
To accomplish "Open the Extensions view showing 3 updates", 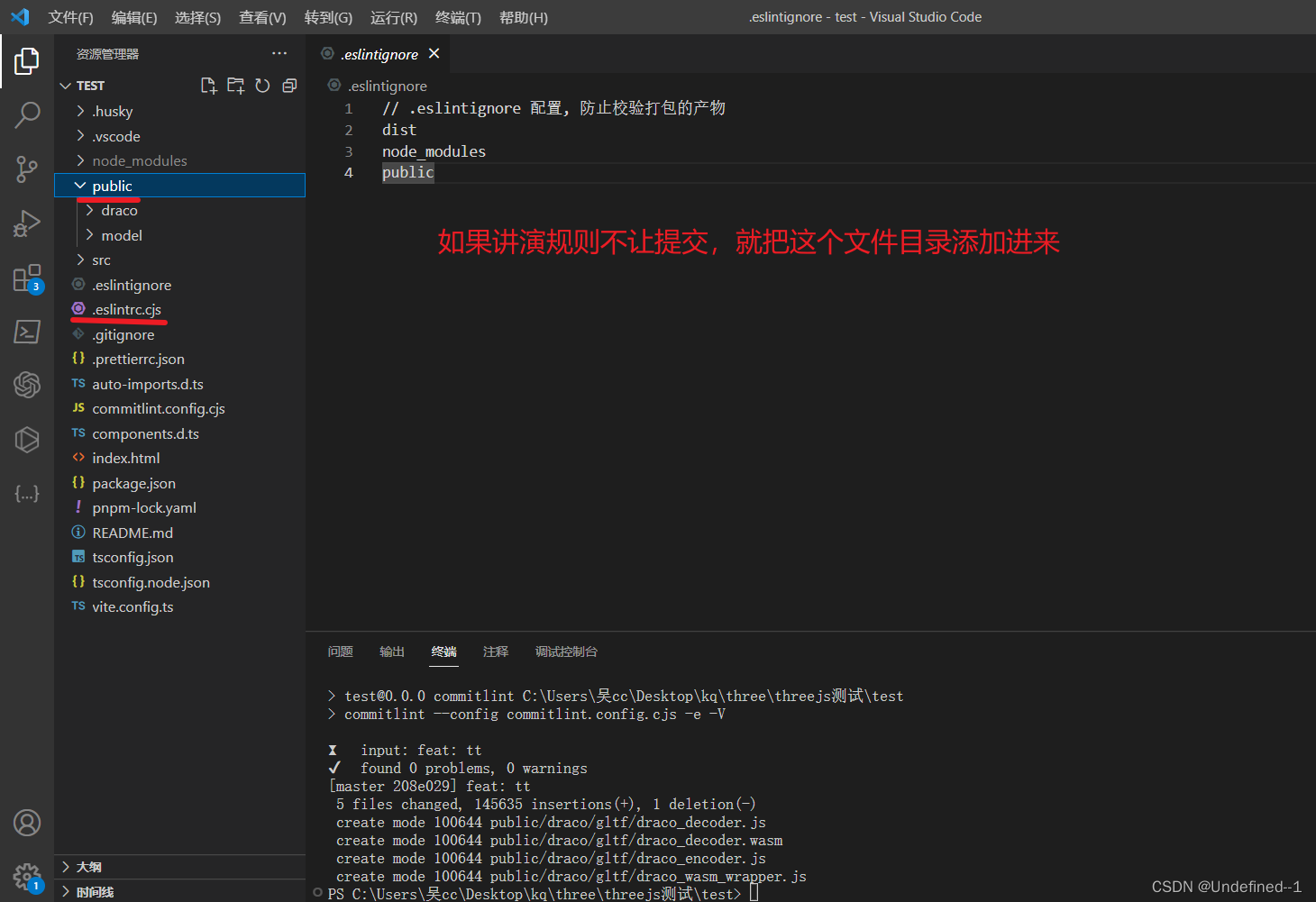I will tap(26, 278).
